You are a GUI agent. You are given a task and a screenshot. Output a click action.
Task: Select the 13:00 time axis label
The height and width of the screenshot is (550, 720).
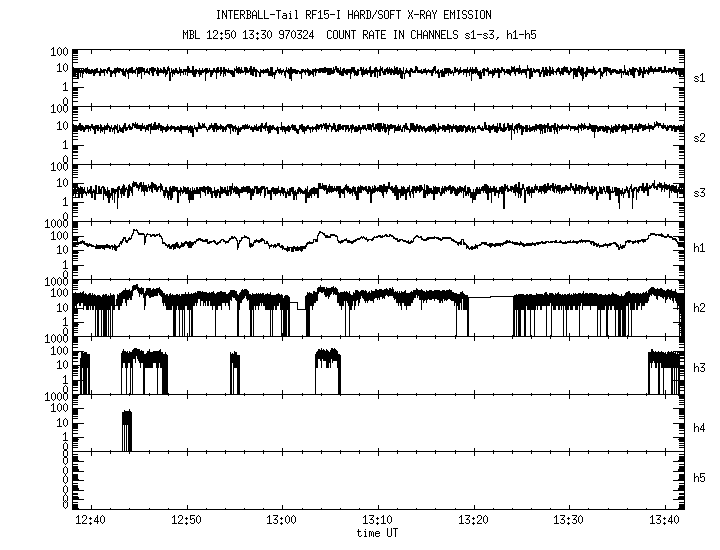(282, 520)
